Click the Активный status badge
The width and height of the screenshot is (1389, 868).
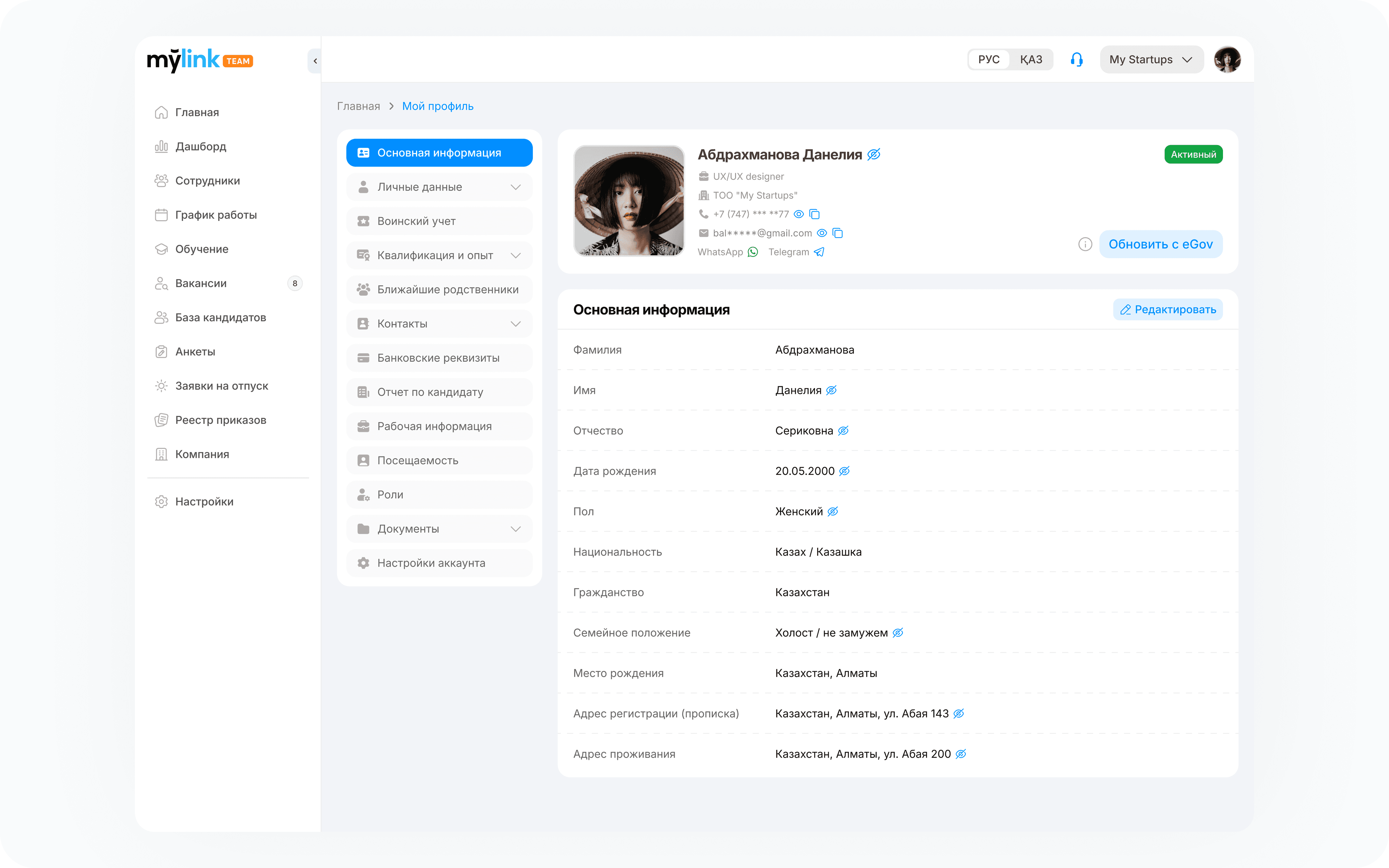coord(1193,154)
